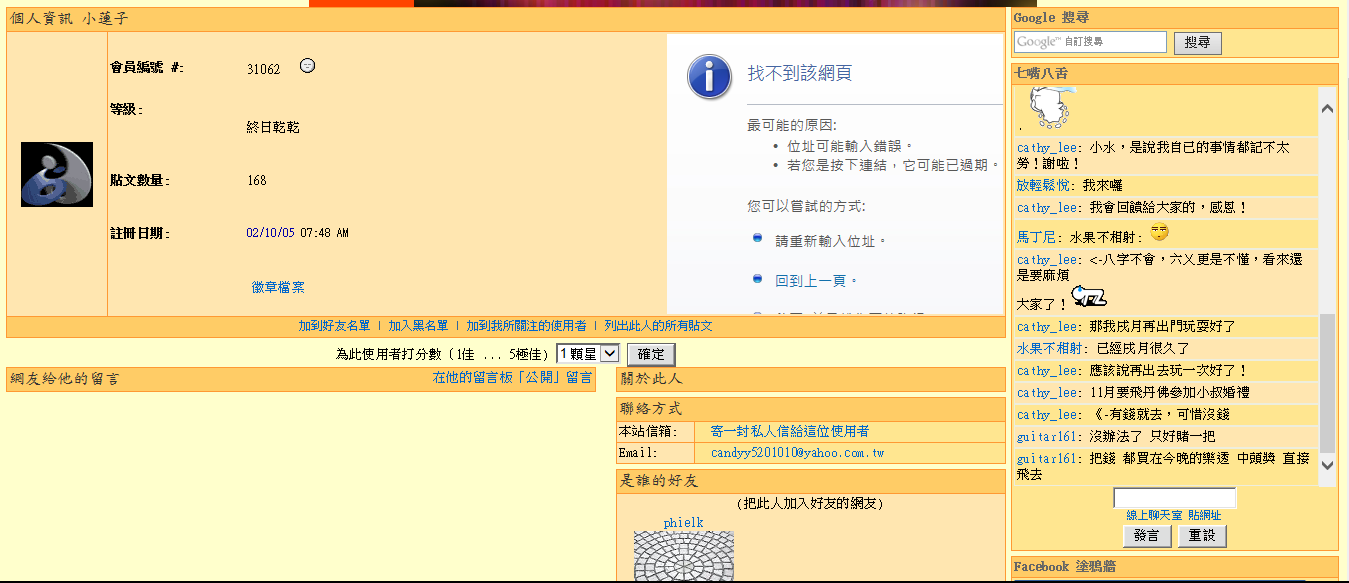Click the smiley emoticon beside member number 31062
1349x583 pixels.
tap(307, 64)
